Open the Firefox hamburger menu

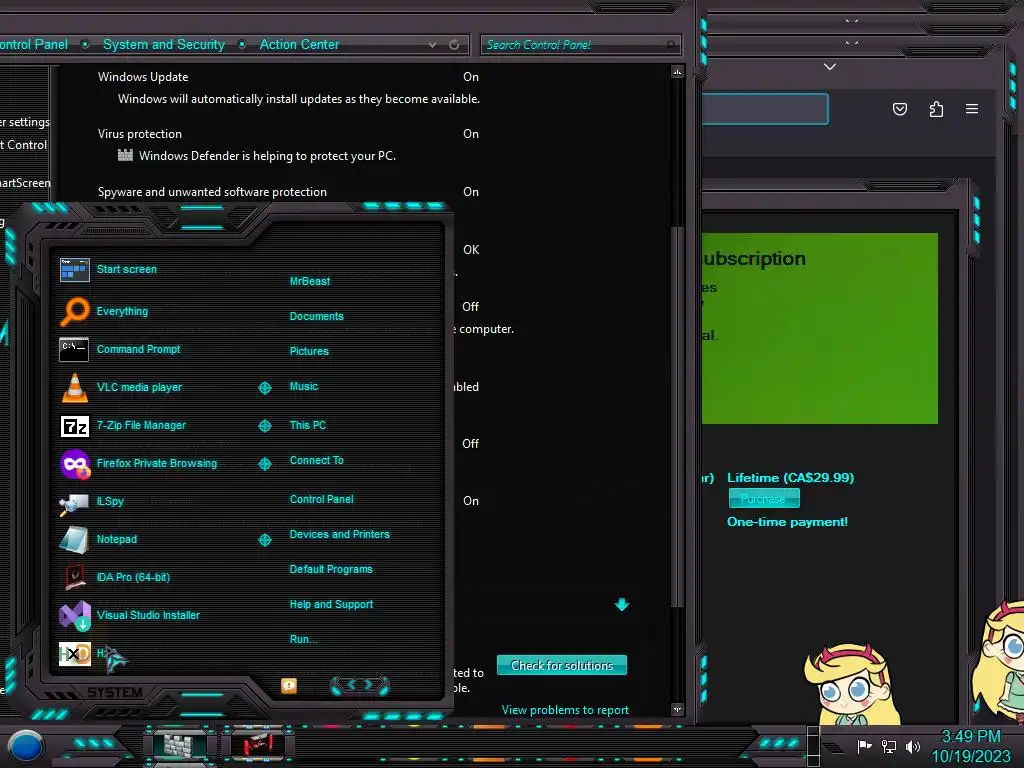pos(972,109)
